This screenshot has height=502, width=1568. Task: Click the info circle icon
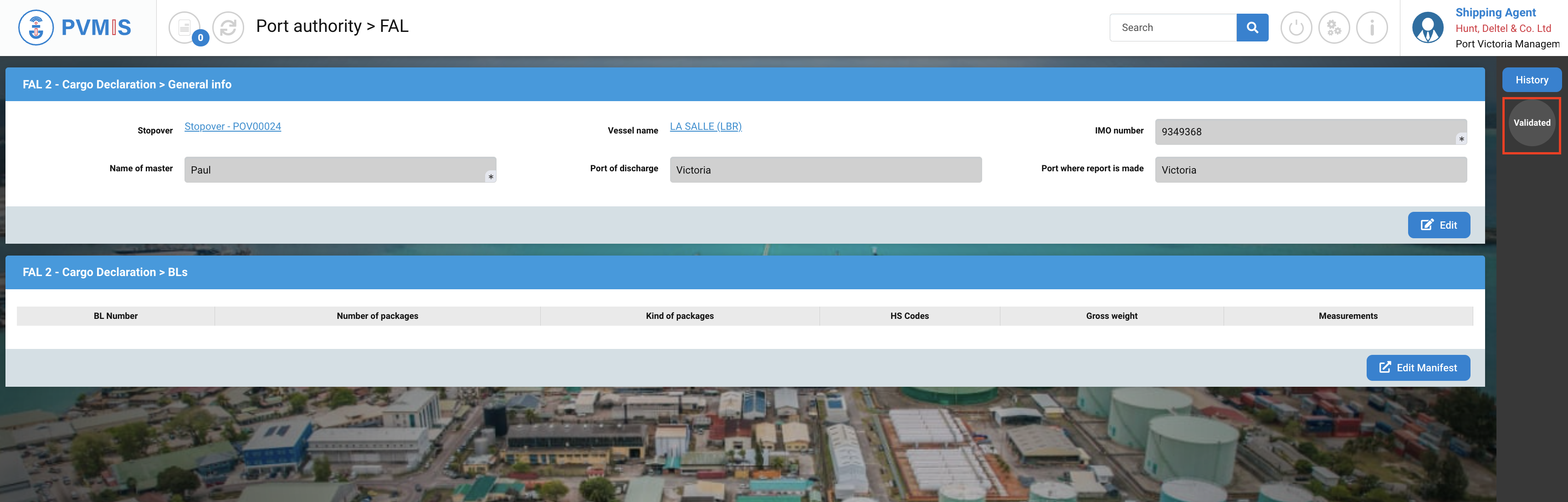pos(1371,27)
